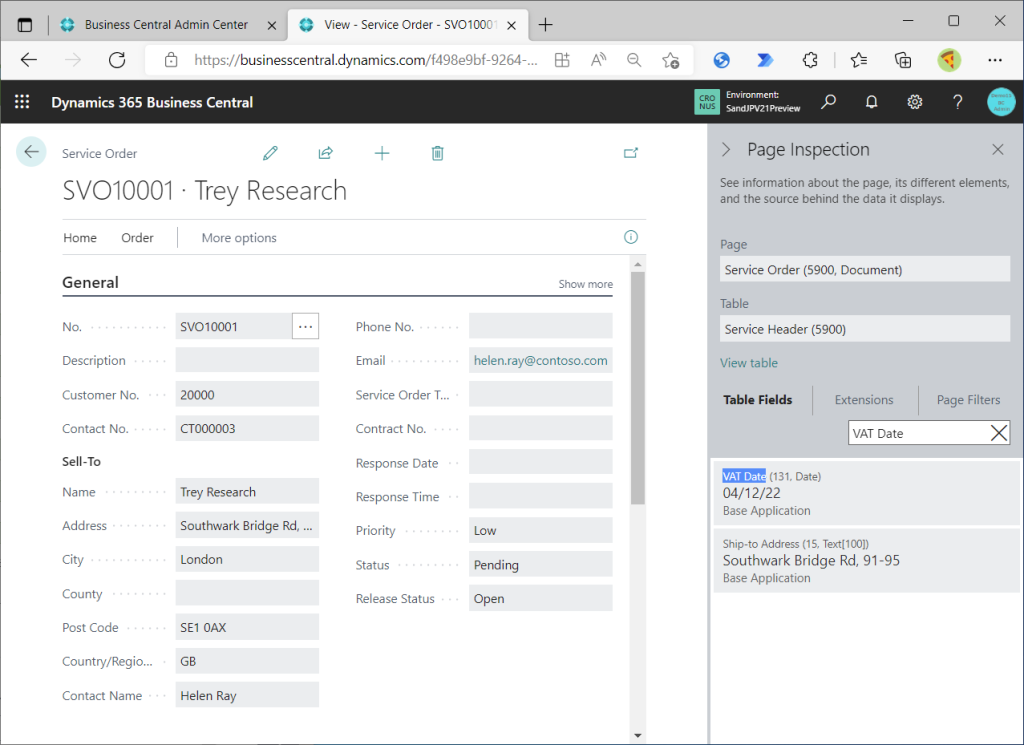
Task: Click the Country/Region field showing GB
Action: tap(247, 661)
